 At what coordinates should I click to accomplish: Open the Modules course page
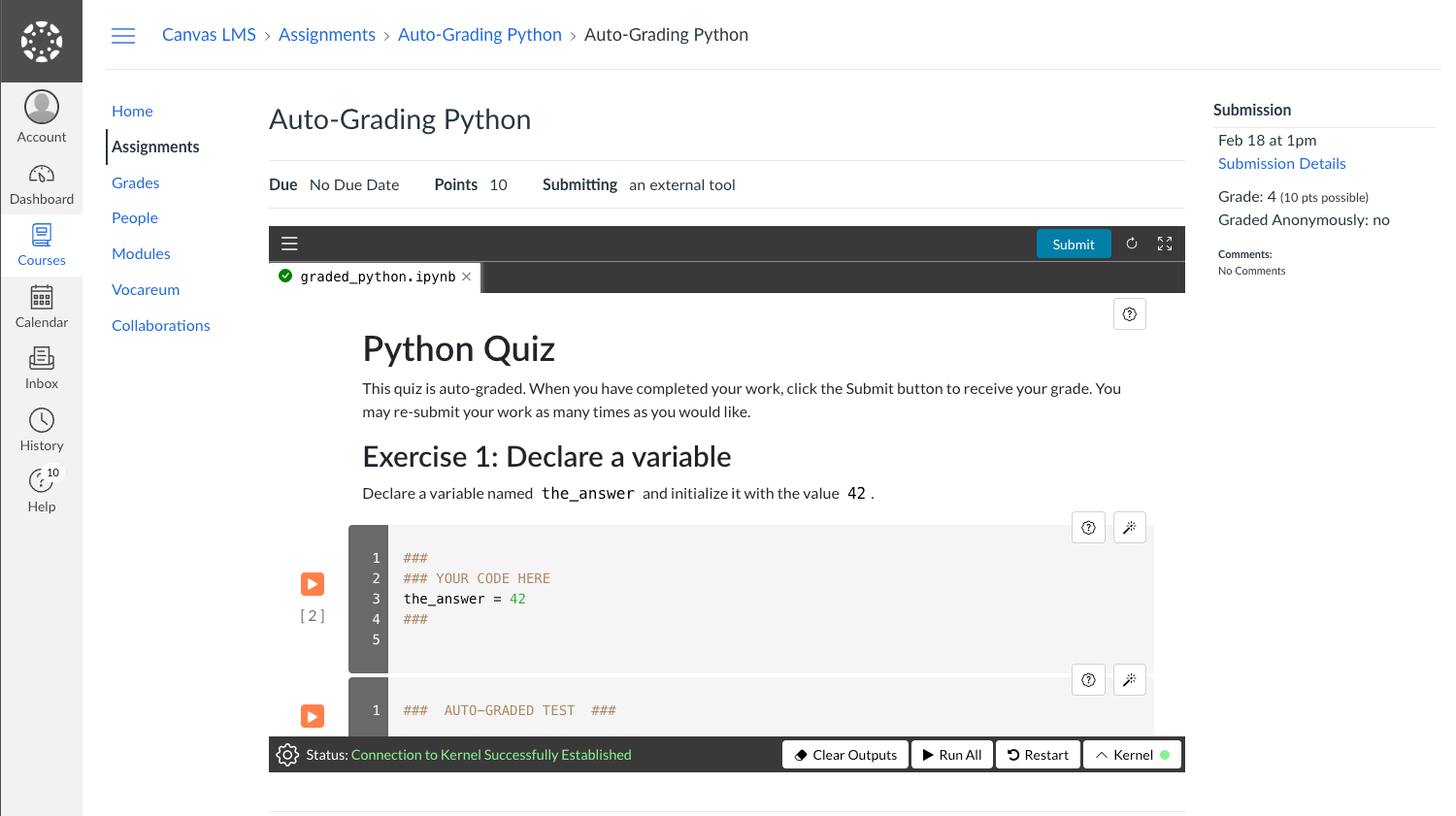[141, 254]
